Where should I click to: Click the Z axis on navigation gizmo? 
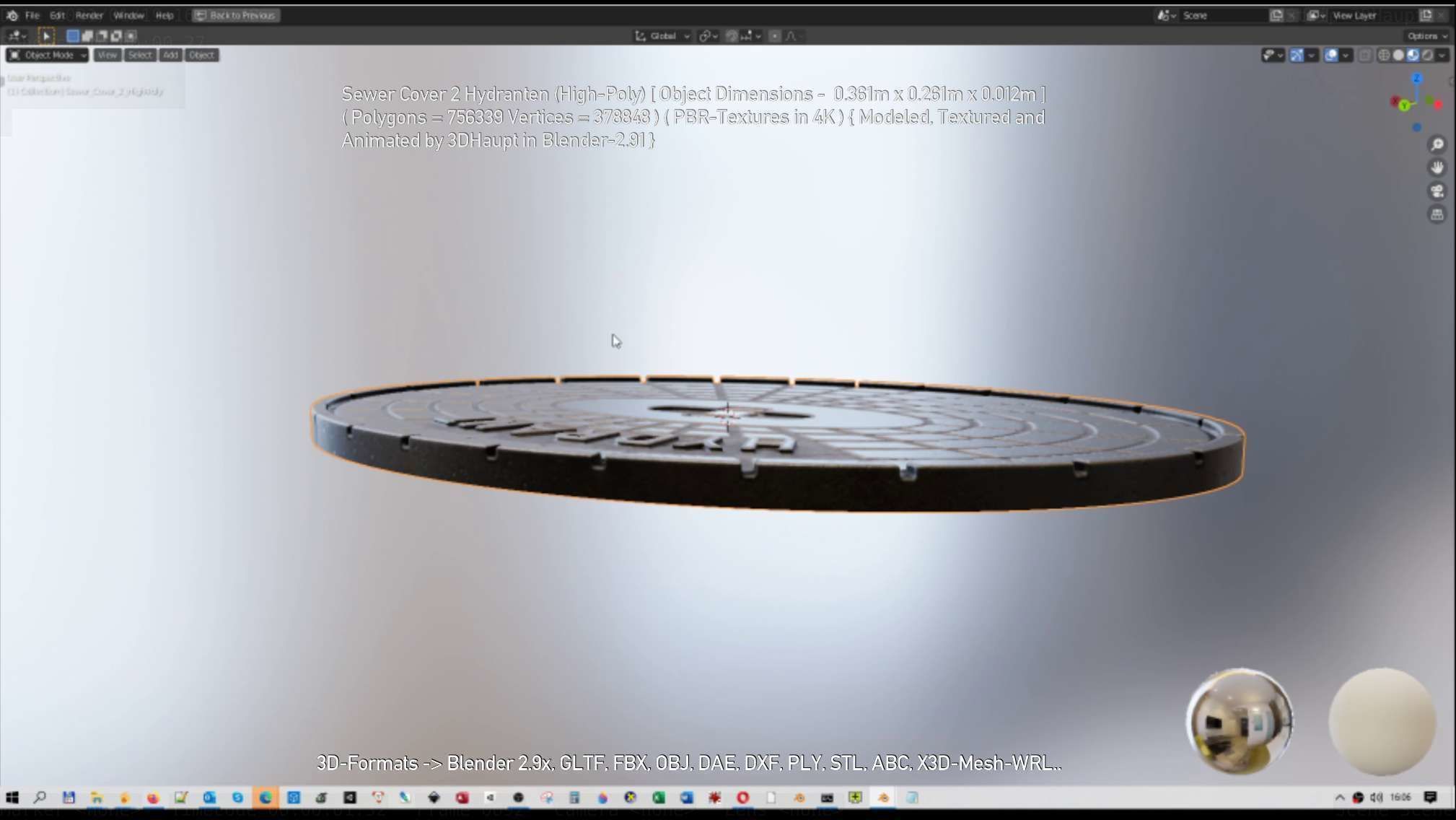click(1417, 79)
